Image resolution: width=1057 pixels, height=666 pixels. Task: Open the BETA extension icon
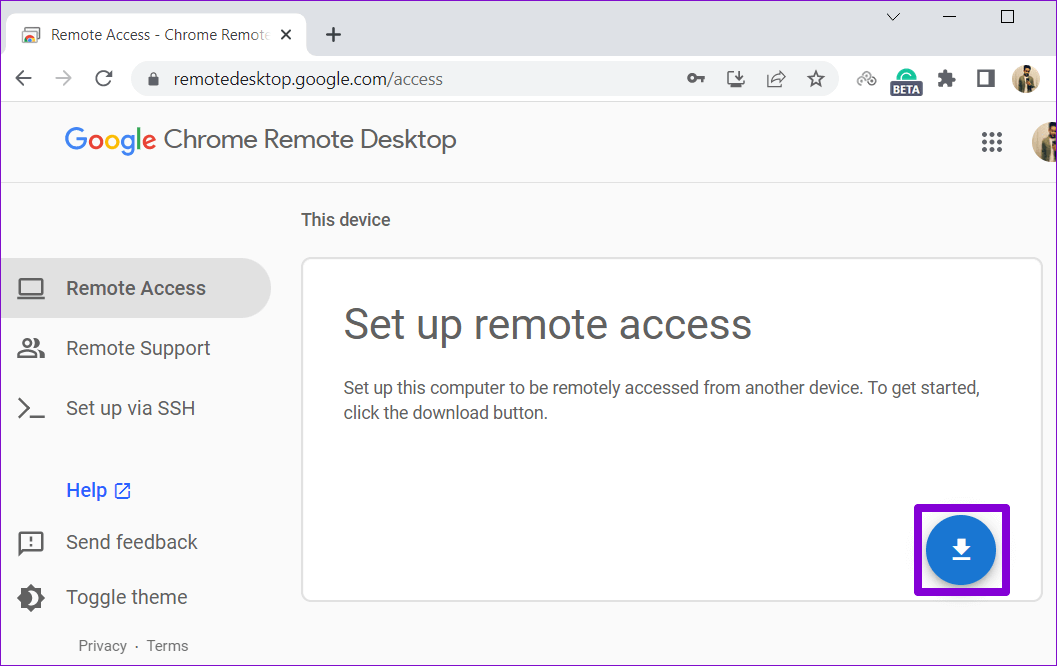click(906, 80)
